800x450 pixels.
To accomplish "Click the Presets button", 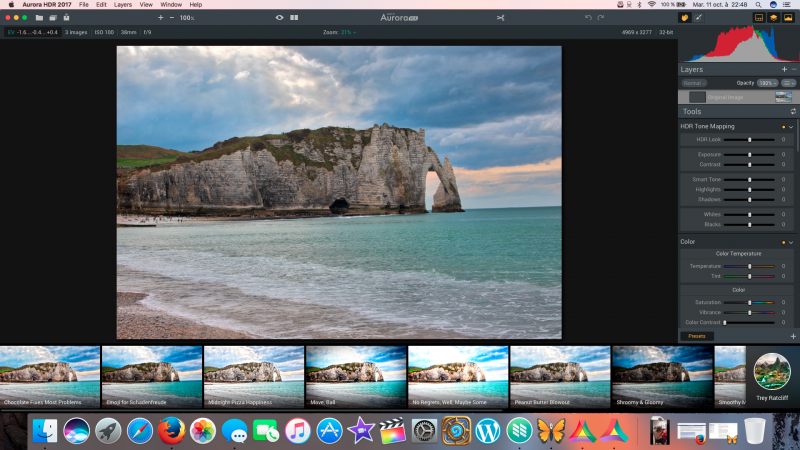I will coord(696,336).
